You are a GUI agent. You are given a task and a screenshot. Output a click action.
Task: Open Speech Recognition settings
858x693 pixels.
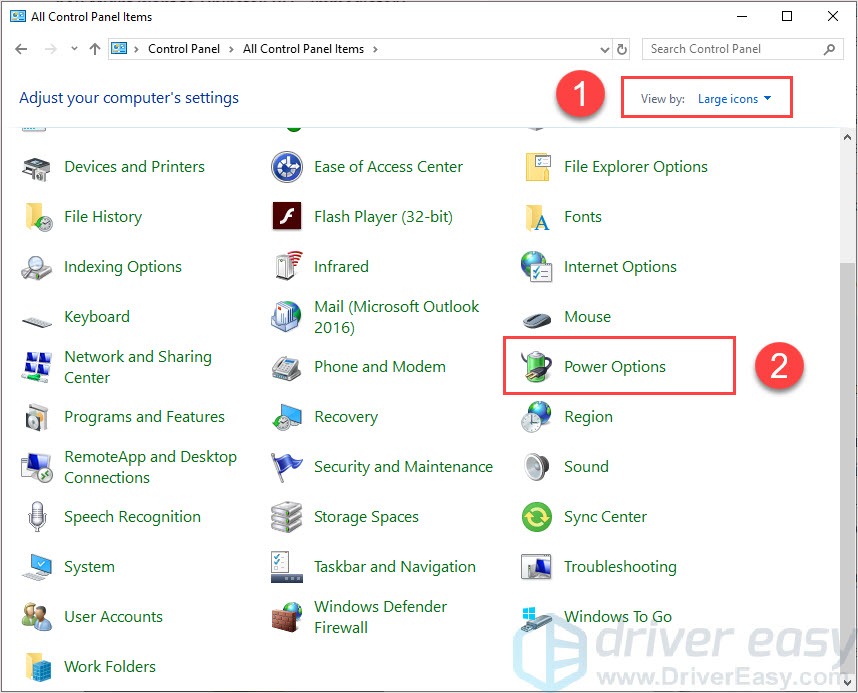tap(131, 517)
